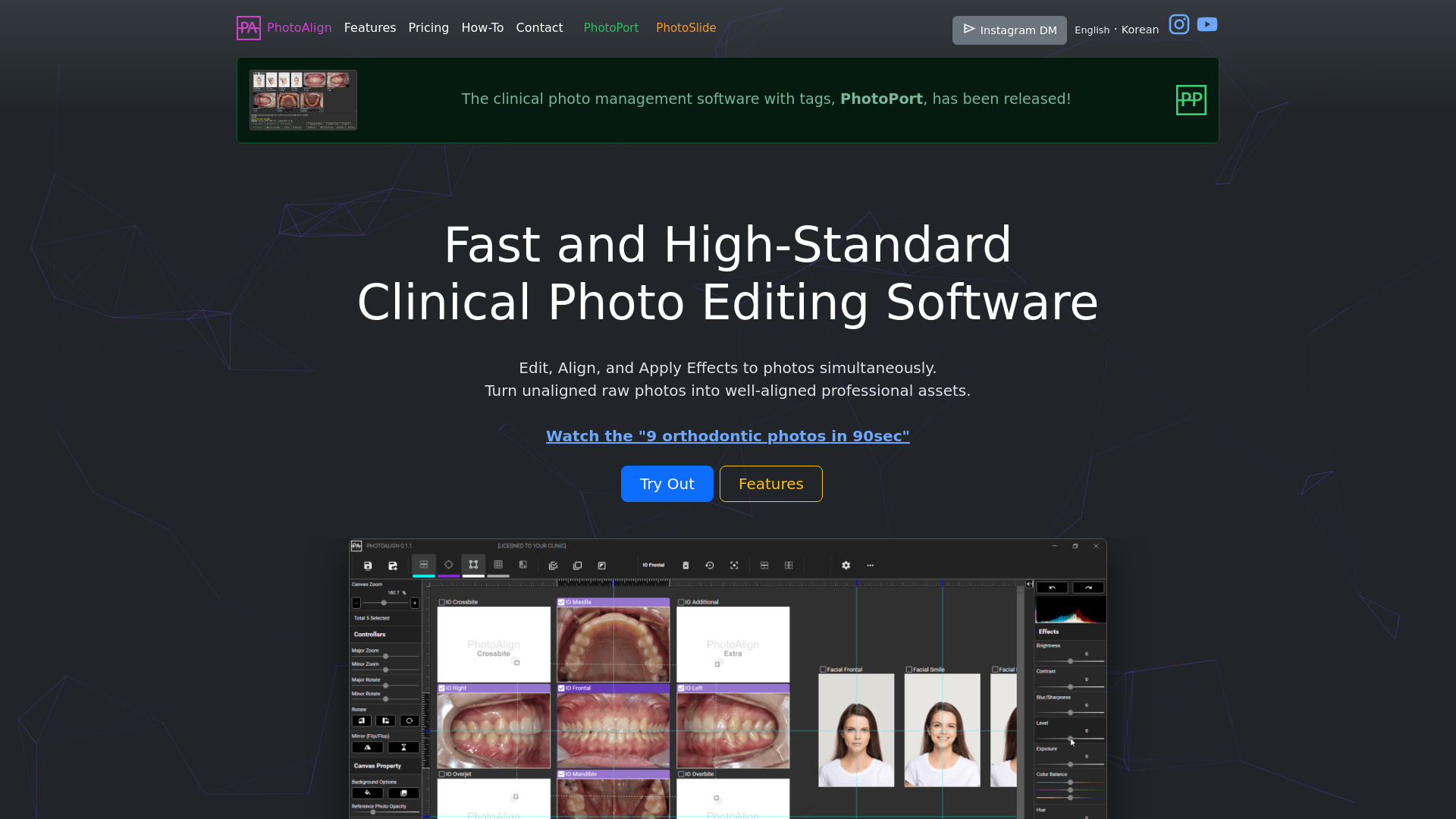Select the How-To menu item

[x=482, y=27]
